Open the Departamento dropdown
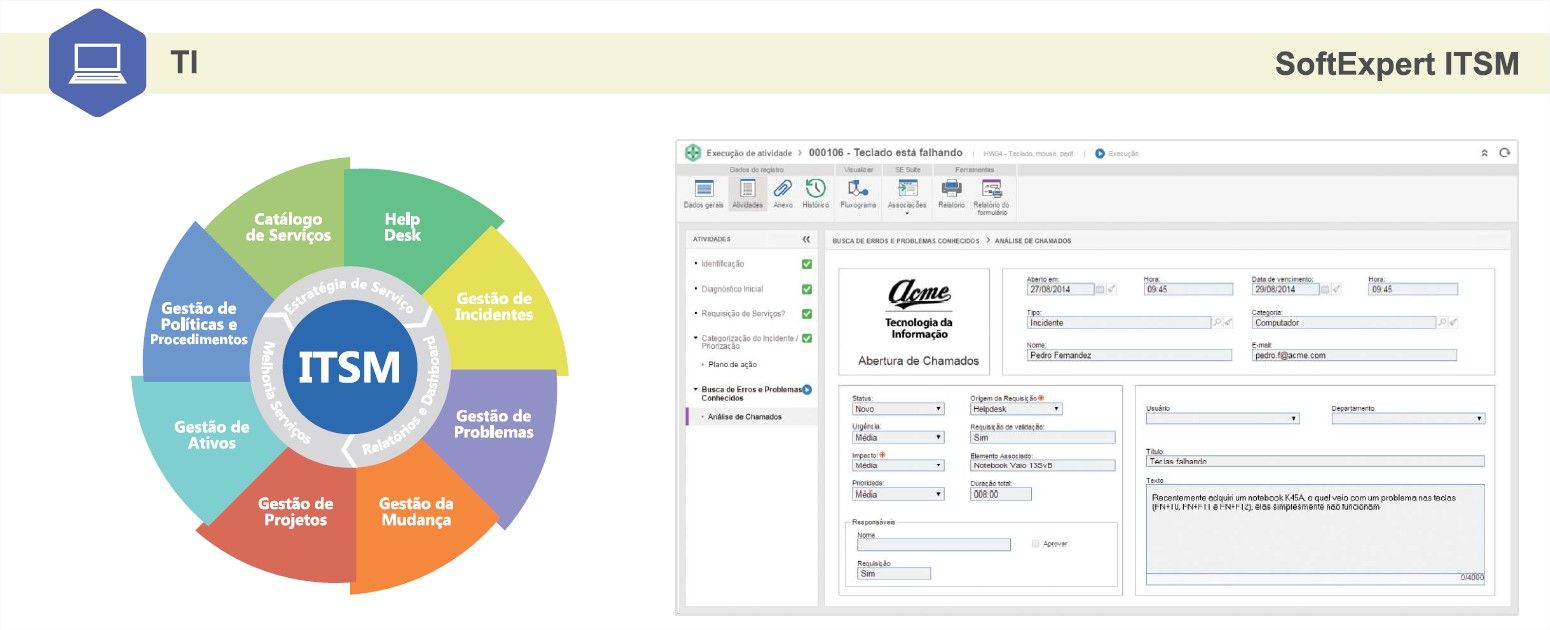 pos(1408,418)
